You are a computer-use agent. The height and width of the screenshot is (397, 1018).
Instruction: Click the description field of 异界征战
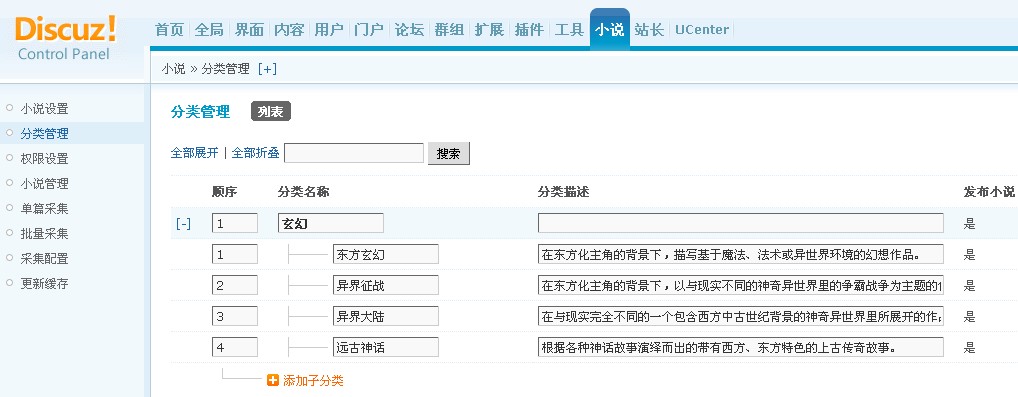741,285
